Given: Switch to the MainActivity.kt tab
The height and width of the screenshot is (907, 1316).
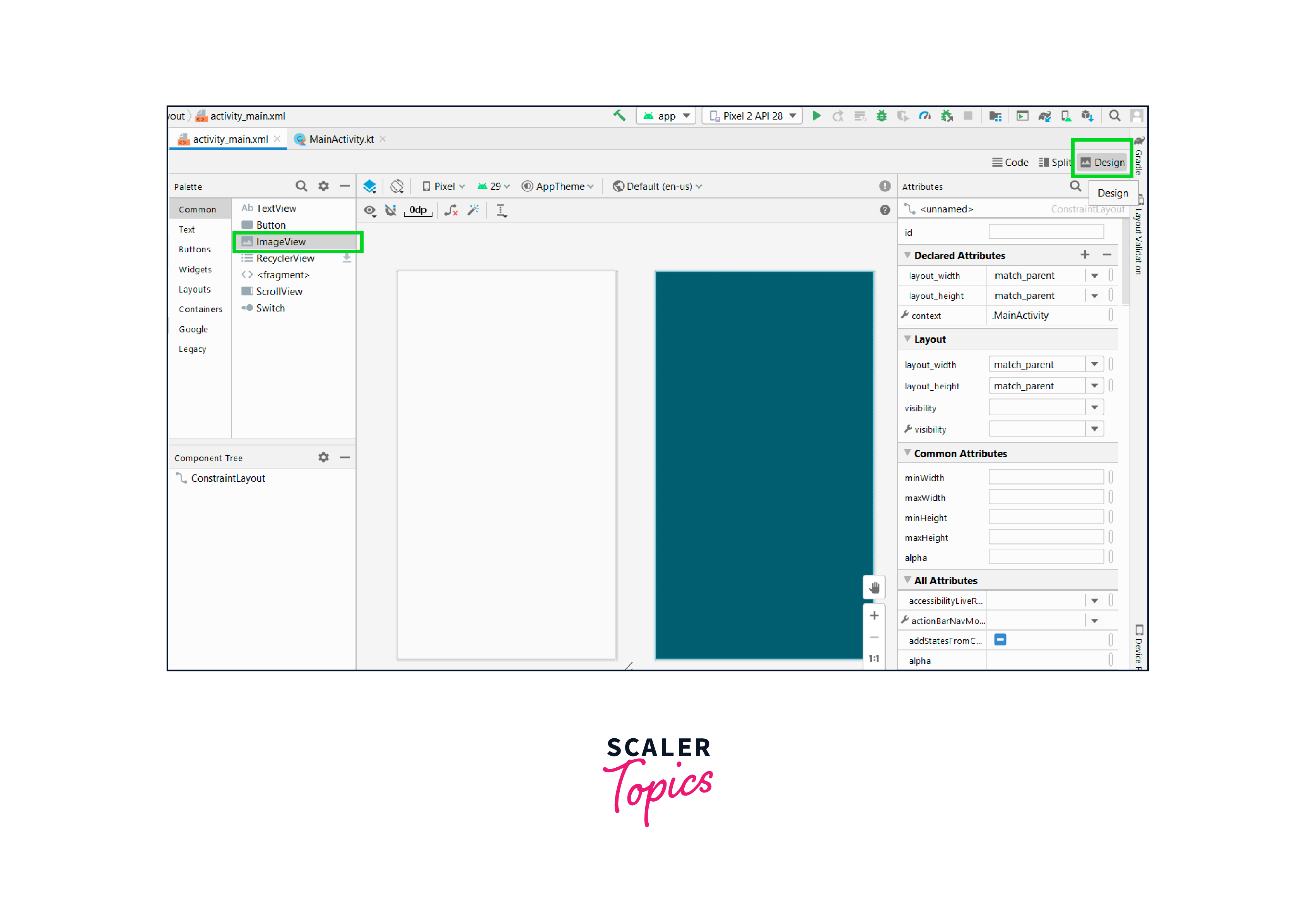Looking at the screenshot, I should point(341,139).
